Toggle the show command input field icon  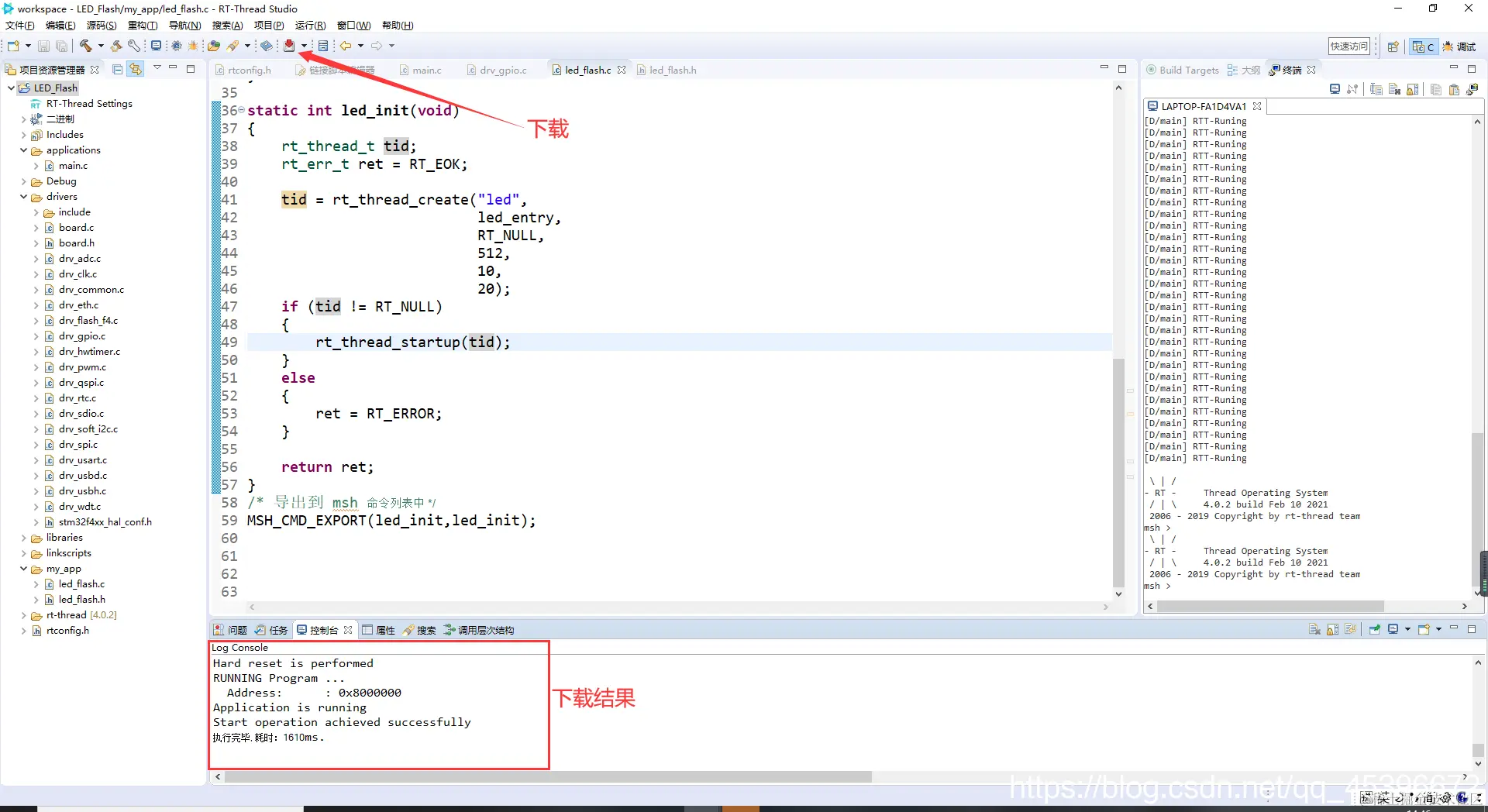(x=1376, y=89)
